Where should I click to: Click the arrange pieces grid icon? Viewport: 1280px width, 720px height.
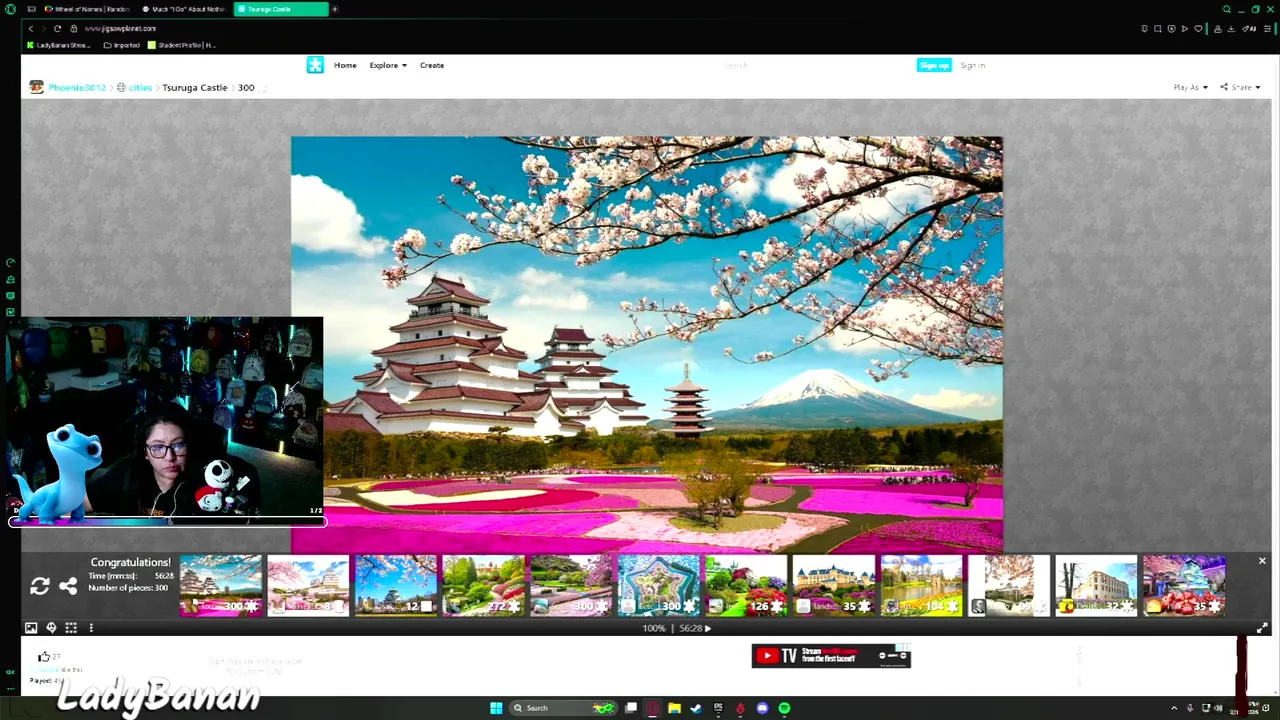[71, 628]
